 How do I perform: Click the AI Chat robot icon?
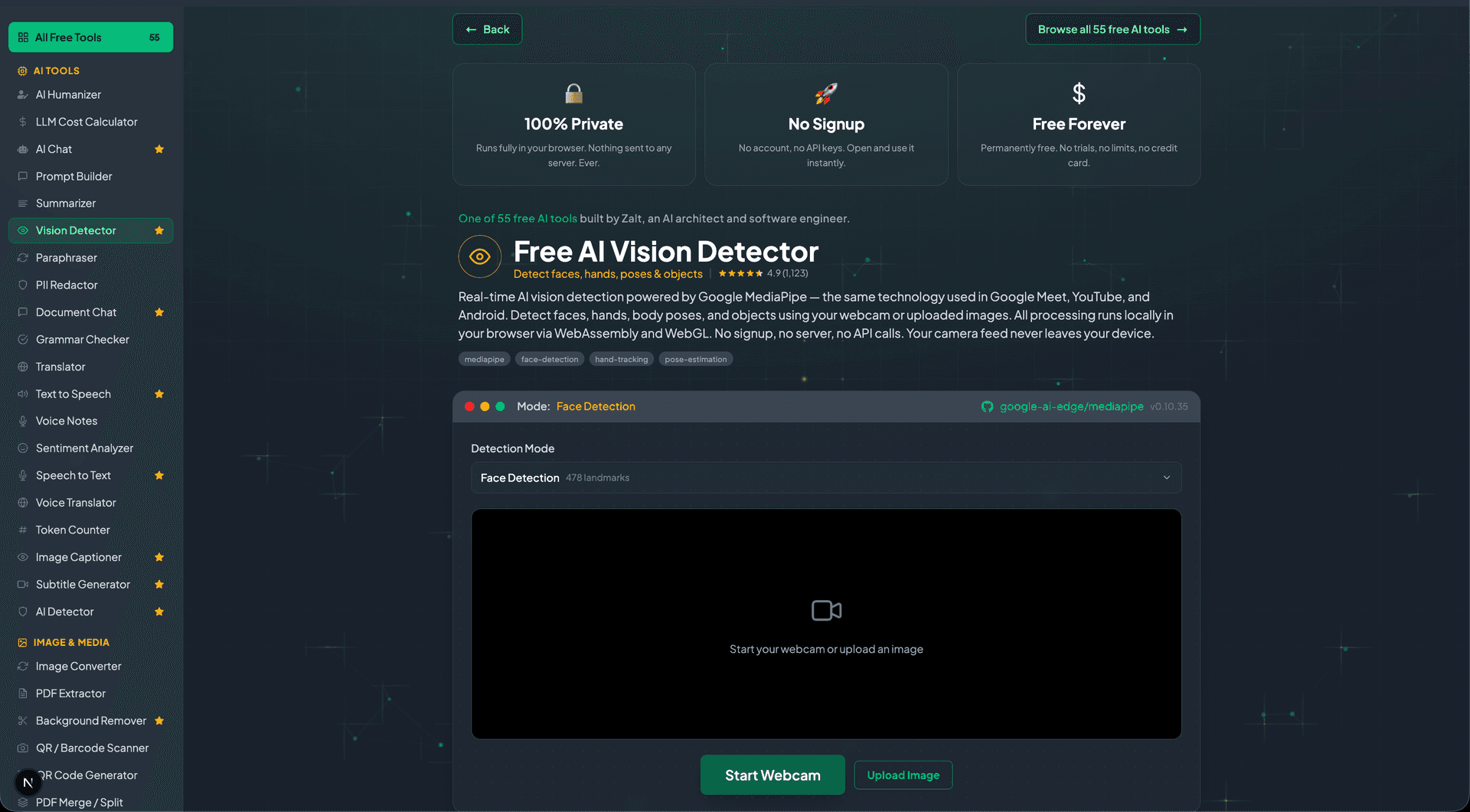click(x=23, y=149)
